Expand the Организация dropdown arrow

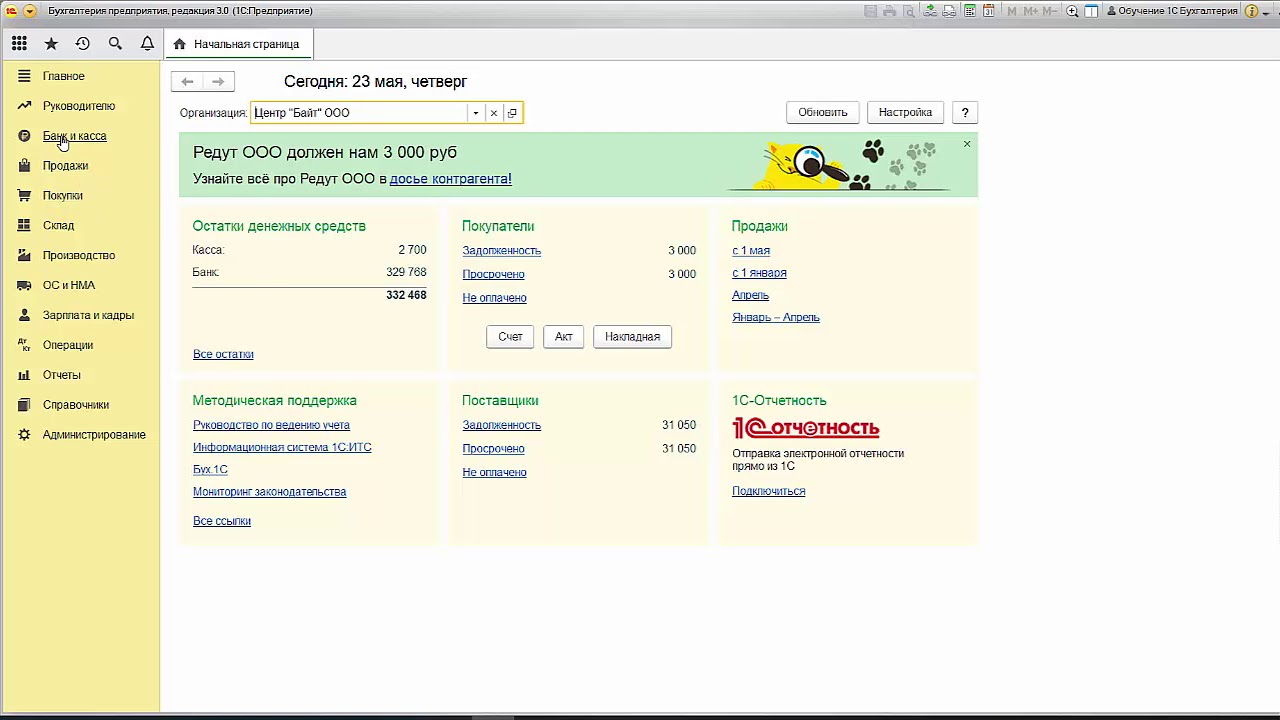click(x=475, y=113)
